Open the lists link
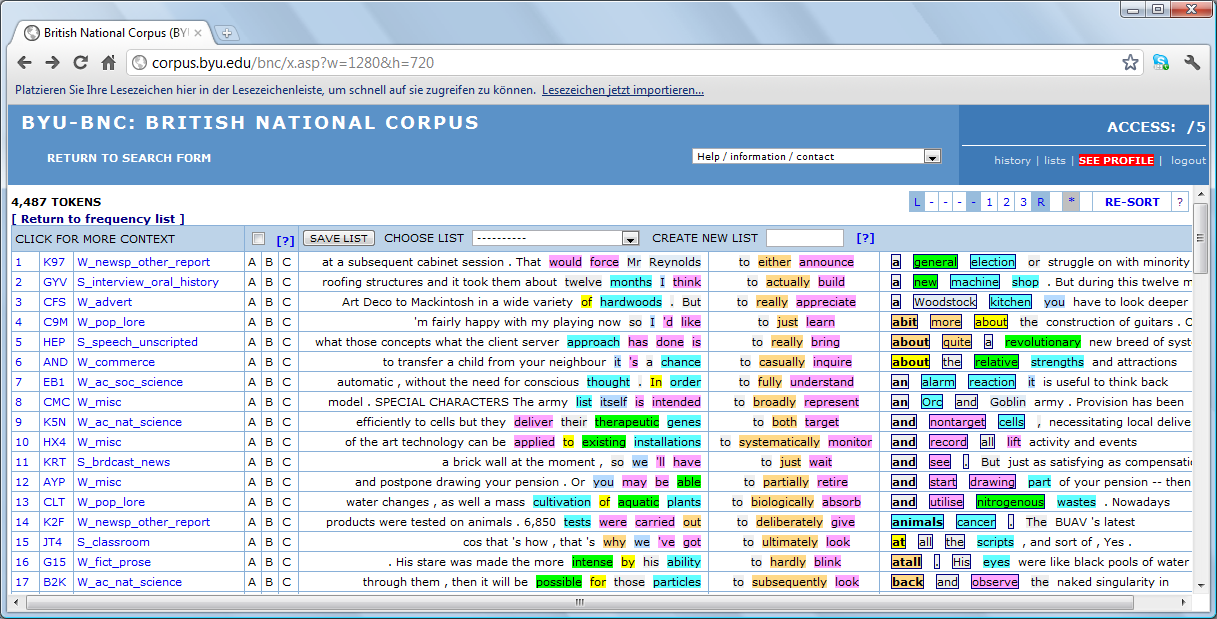Viewport: 1217px width, 619px height. coord(1055,160)
